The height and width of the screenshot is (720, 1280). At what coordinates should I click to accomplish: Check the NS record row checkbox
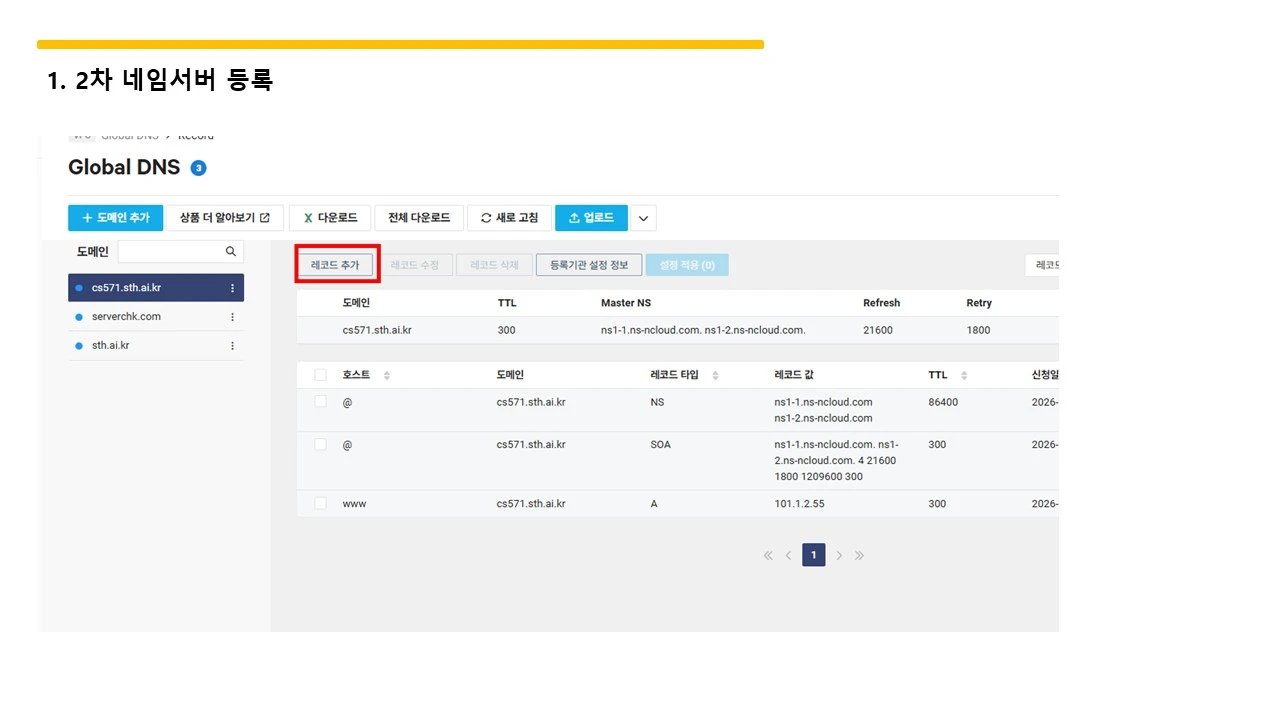tap(321, 402)
